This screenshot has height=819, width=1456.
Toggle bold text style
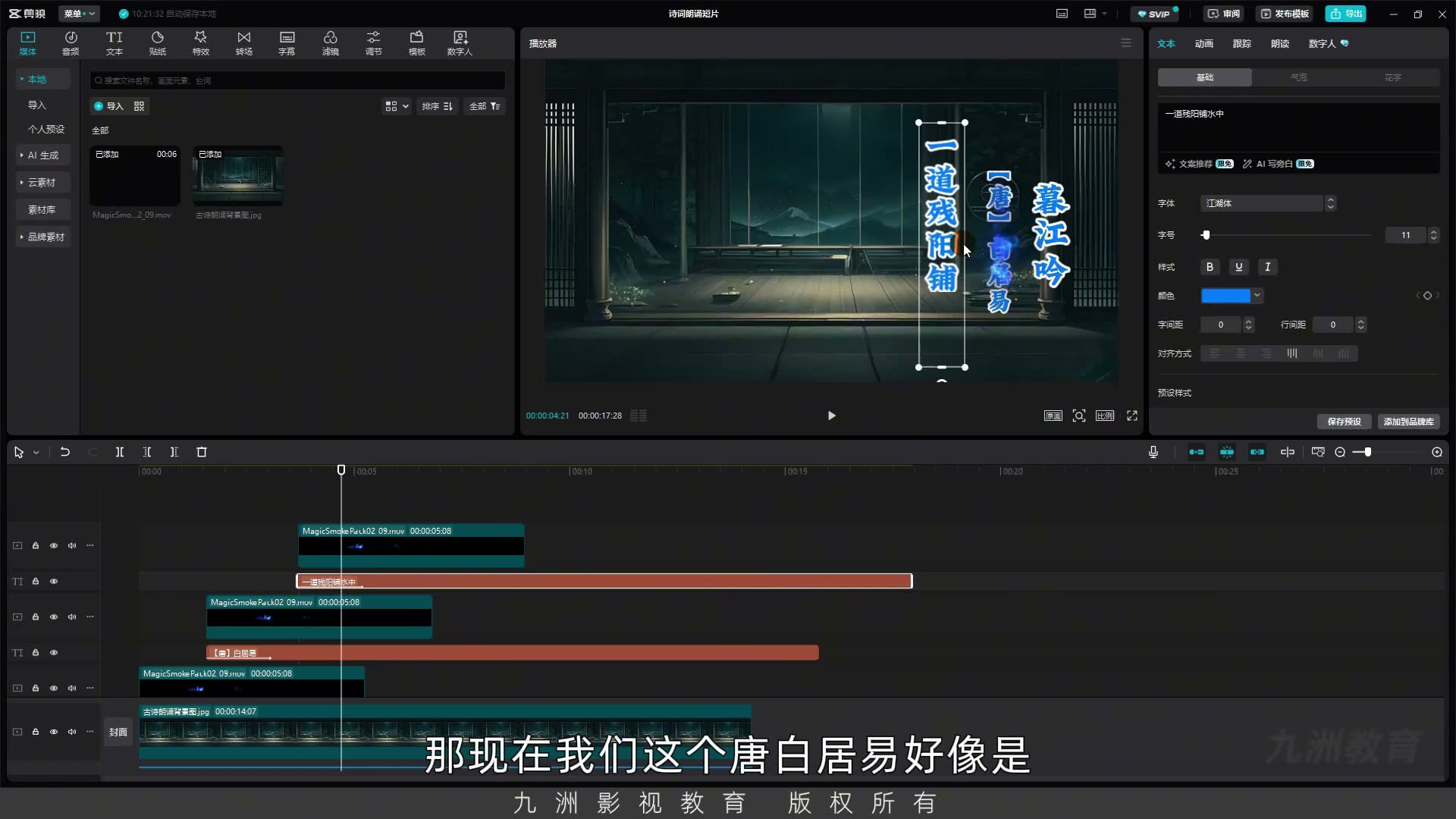1210,267
